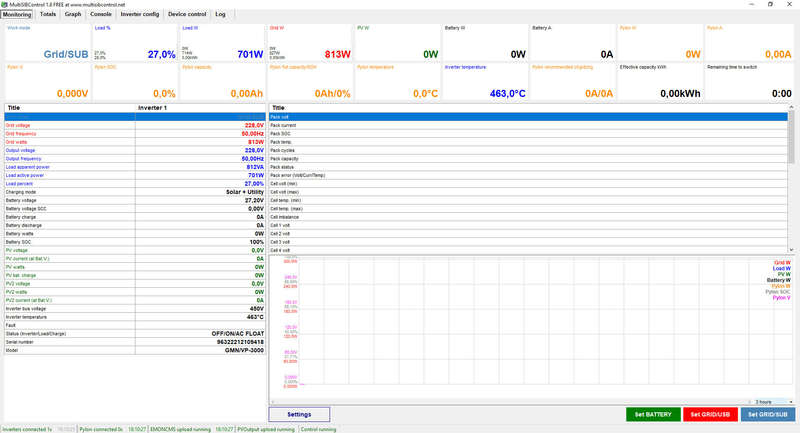Click the pack list scrollbar down arrow

click(791, 250)
